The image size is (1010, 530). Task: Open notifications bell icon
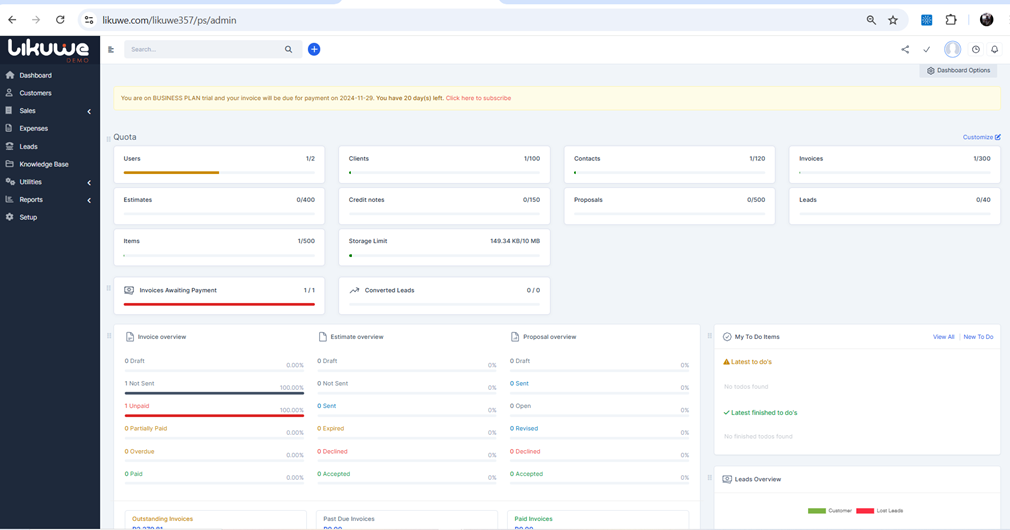point(994,49)
